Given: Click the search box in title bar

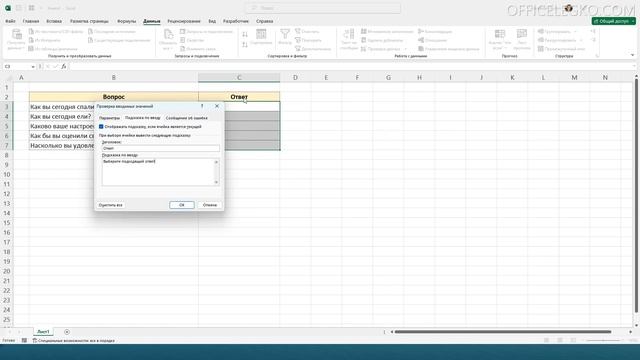Looking at the screenshot, I should (x=322, y=8).
